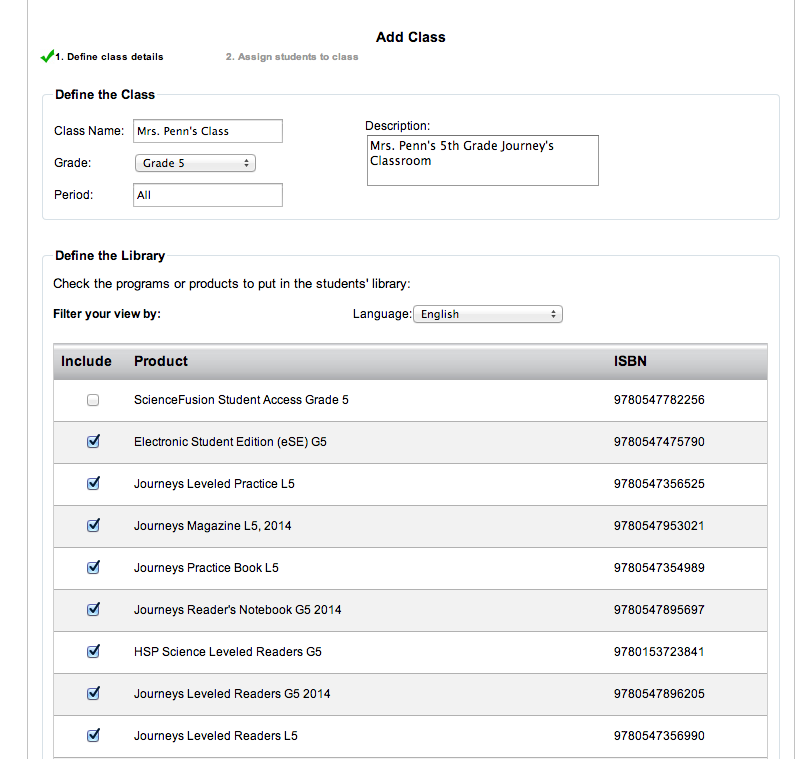The height and width of the screenshot is (759, 809).
Task: Click the Define the Library heading
Action: [110, 255]
